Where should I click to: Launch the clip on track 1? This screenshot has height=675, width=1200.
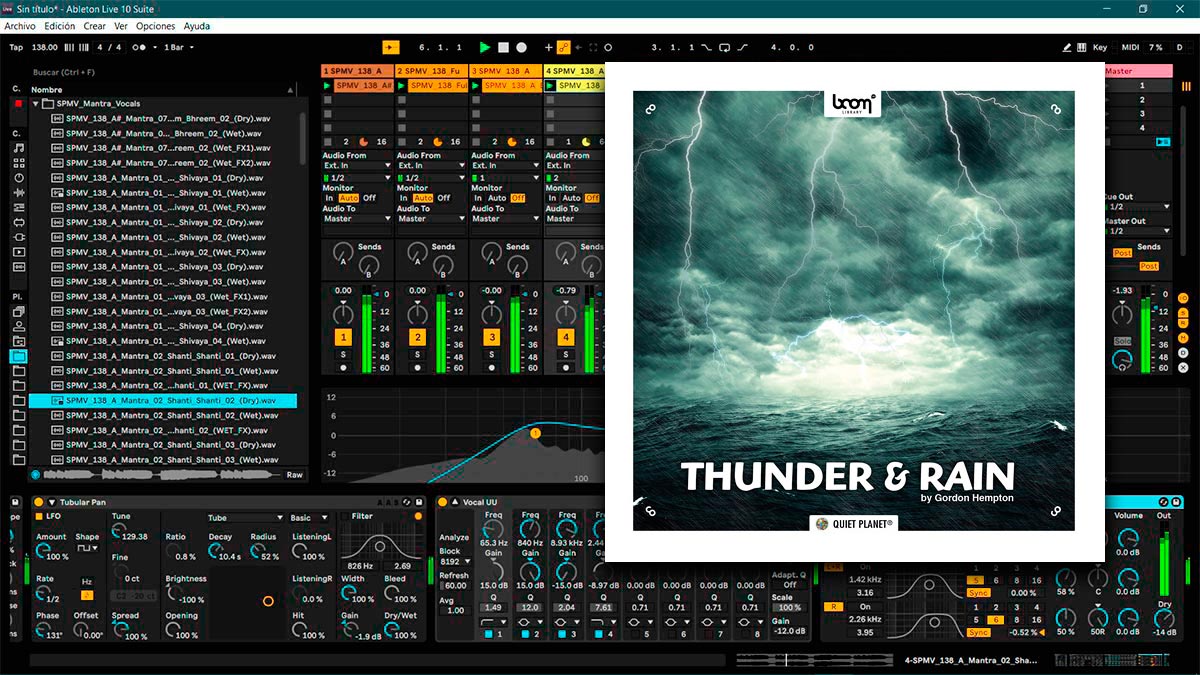point(327,86)
